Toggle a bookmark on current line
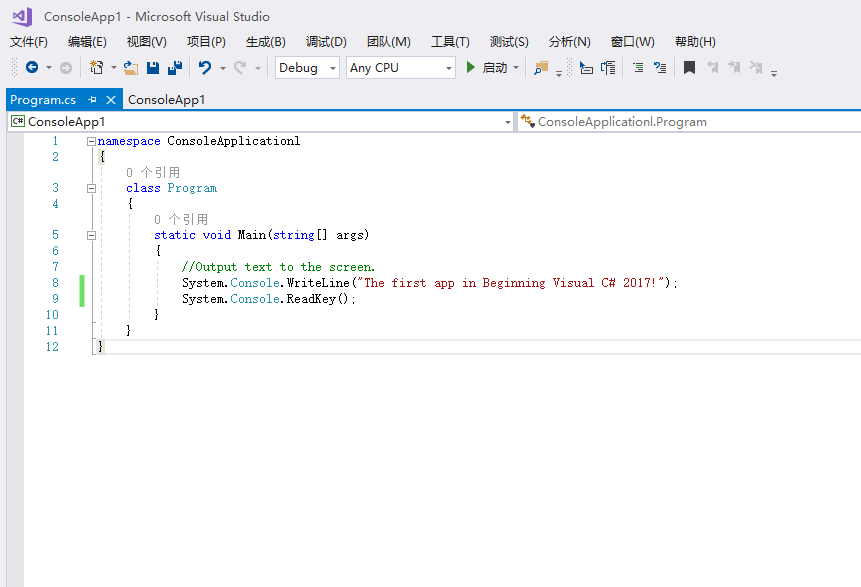The height and width of the screenshot is (587, 861). 689,68
